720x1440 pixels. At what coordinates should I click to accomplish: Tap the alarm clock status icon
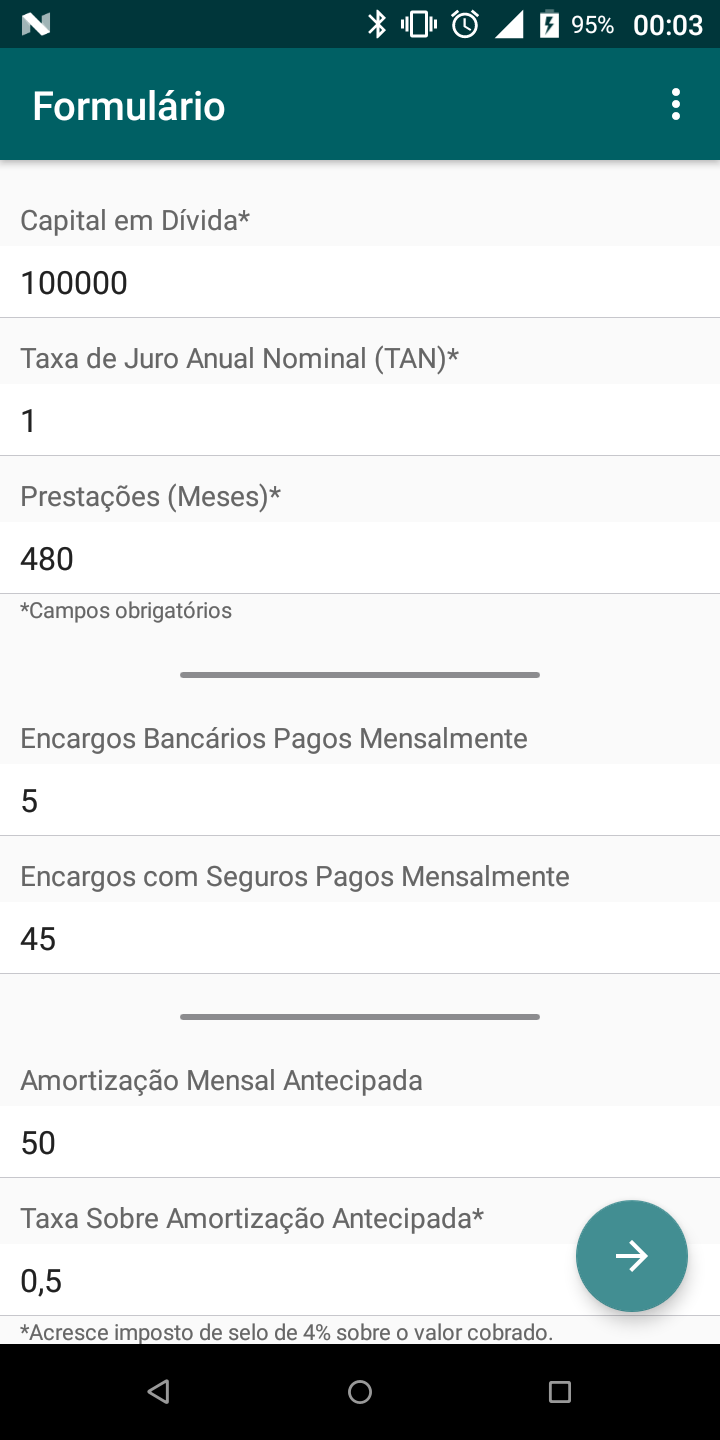[465, 24]
